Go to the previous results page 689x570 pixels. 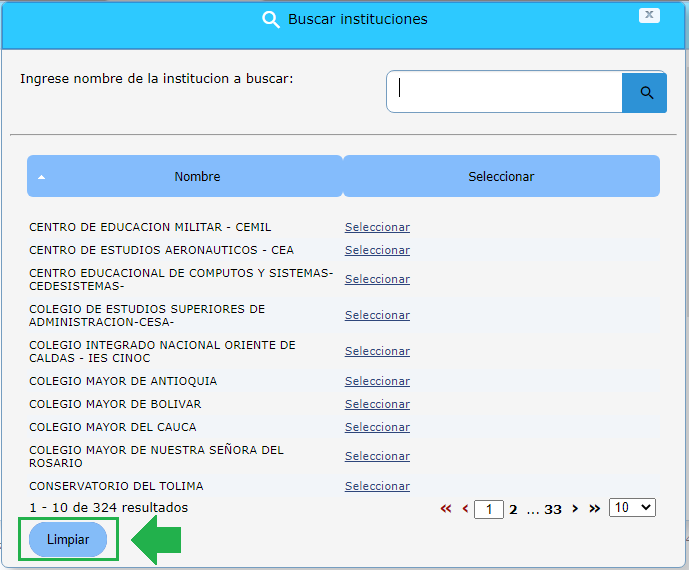point(465,509)
